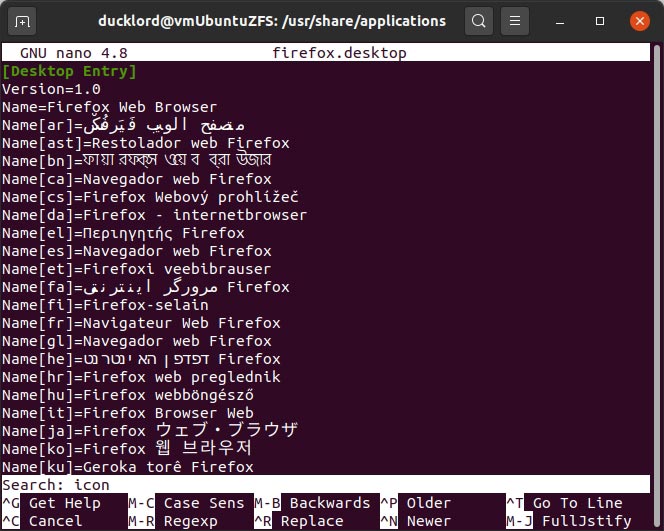Screen dimensions: 664x531
Task: Click the GNU nano 4.8 version text
Action: (x=74, y=53)
